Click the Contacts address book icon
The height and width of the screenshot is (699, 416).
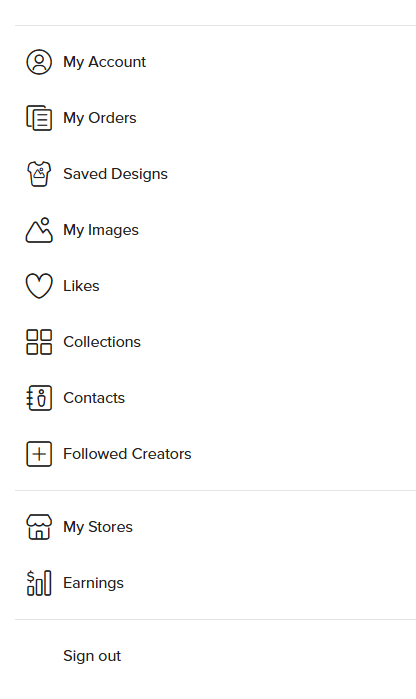coord(39,398)
